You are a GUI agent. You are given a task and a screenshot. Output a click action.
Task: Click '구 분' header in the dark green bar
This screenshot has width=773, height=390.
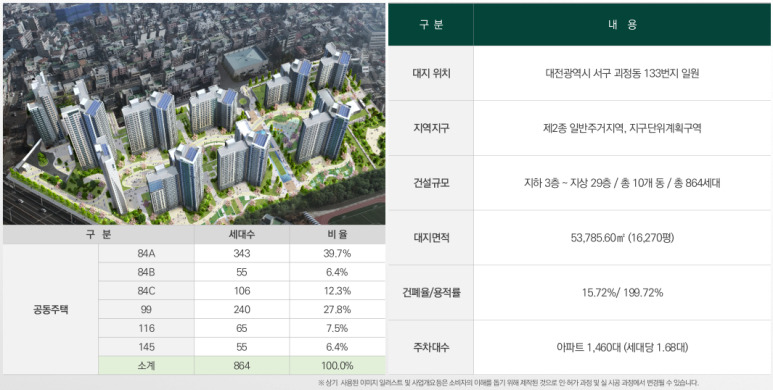click(x=431, y=25)
